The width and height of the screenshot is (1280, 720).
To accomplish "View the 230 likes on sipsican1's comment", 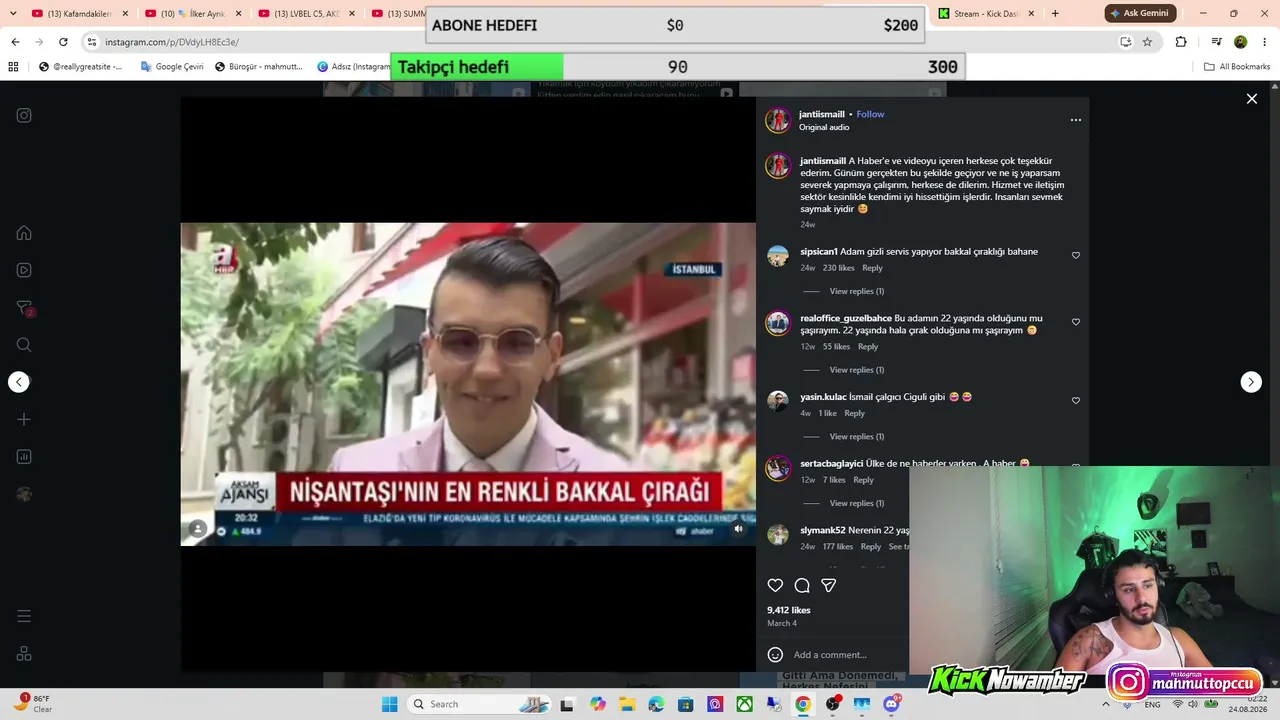I will pos(839,268).
